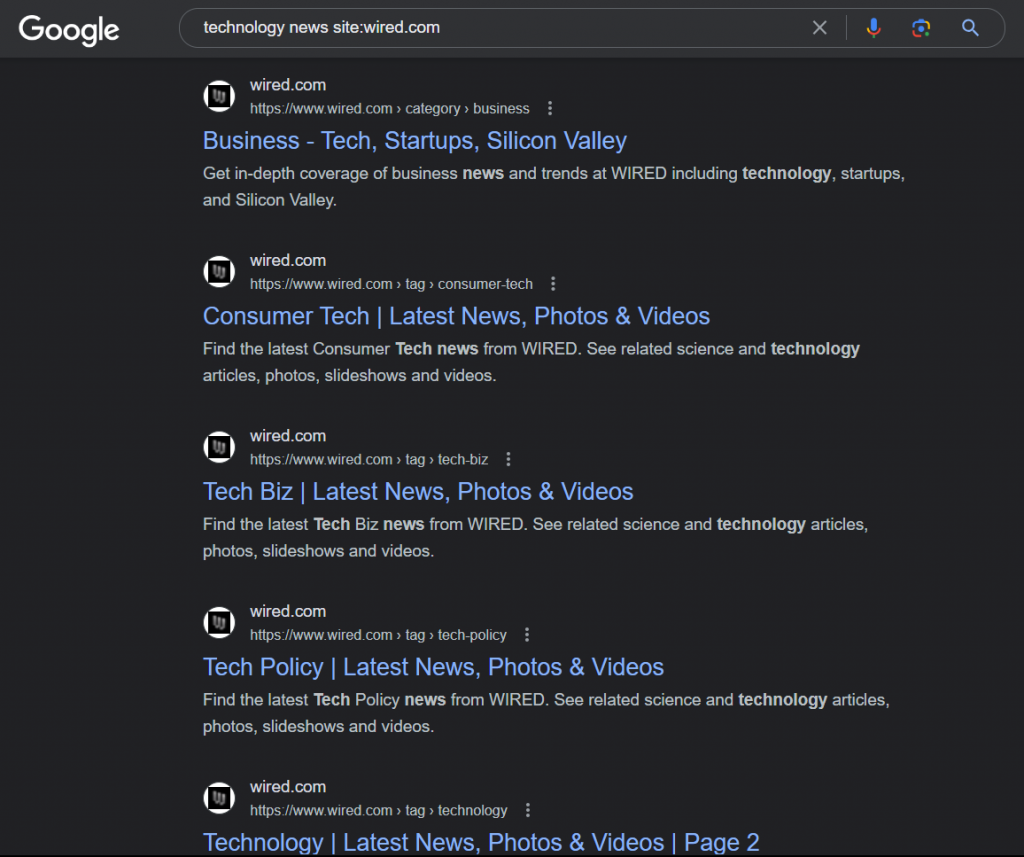Open the Wired favicon of tag technology result
The height and width of the screenshot is (857, 1024).
pyautogui.click(x=219, y=798)
